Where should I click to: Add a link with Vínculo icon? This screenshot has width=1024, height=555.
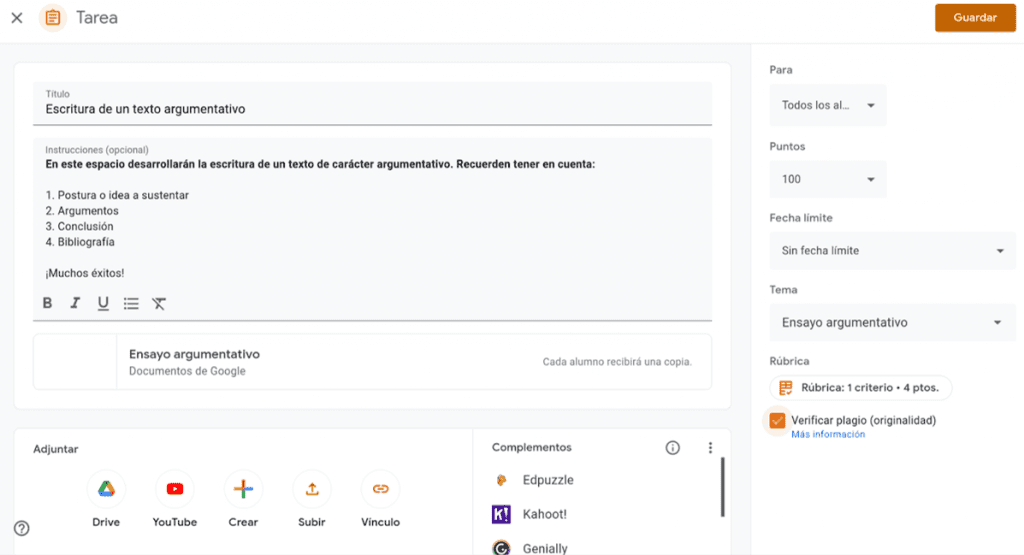(x=380, y=489)
